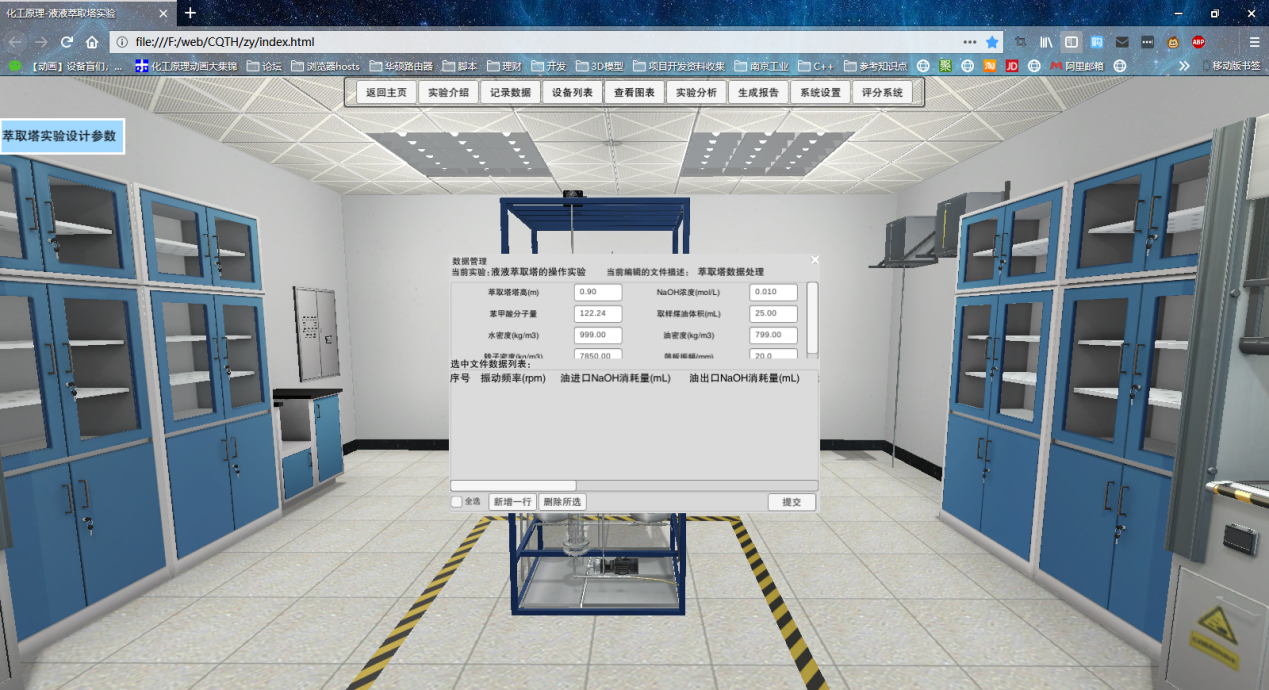Expand the 浏览器hosts bookmark folder
Image resolution: width=1269 pixels, height=690 pixels.
tap(324, 66)
